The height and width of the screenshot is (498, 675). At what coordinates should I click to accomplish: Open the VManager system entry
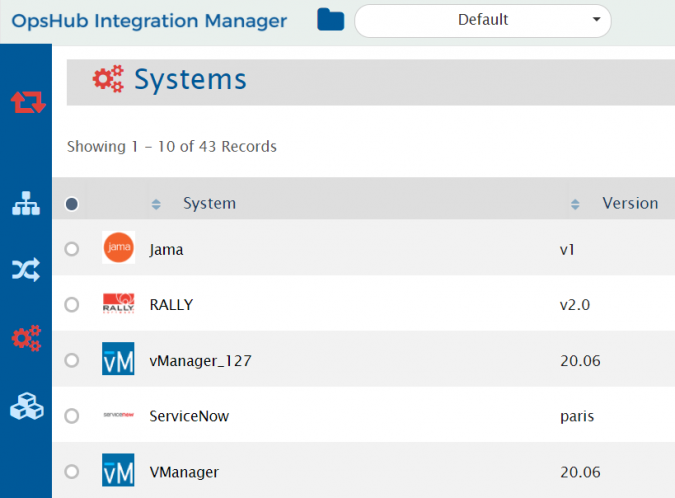coord(184,471)
